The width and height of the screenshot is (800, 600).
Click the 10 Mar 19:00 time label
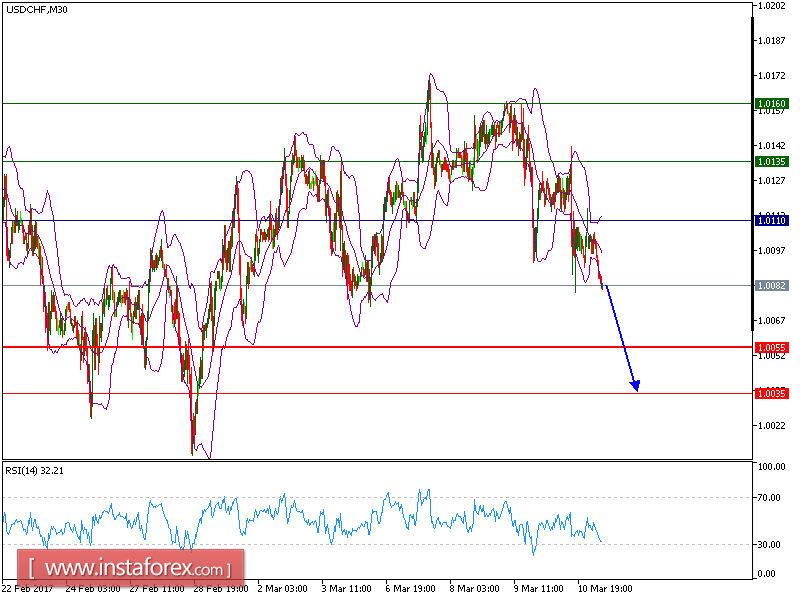tap(605, 589)
